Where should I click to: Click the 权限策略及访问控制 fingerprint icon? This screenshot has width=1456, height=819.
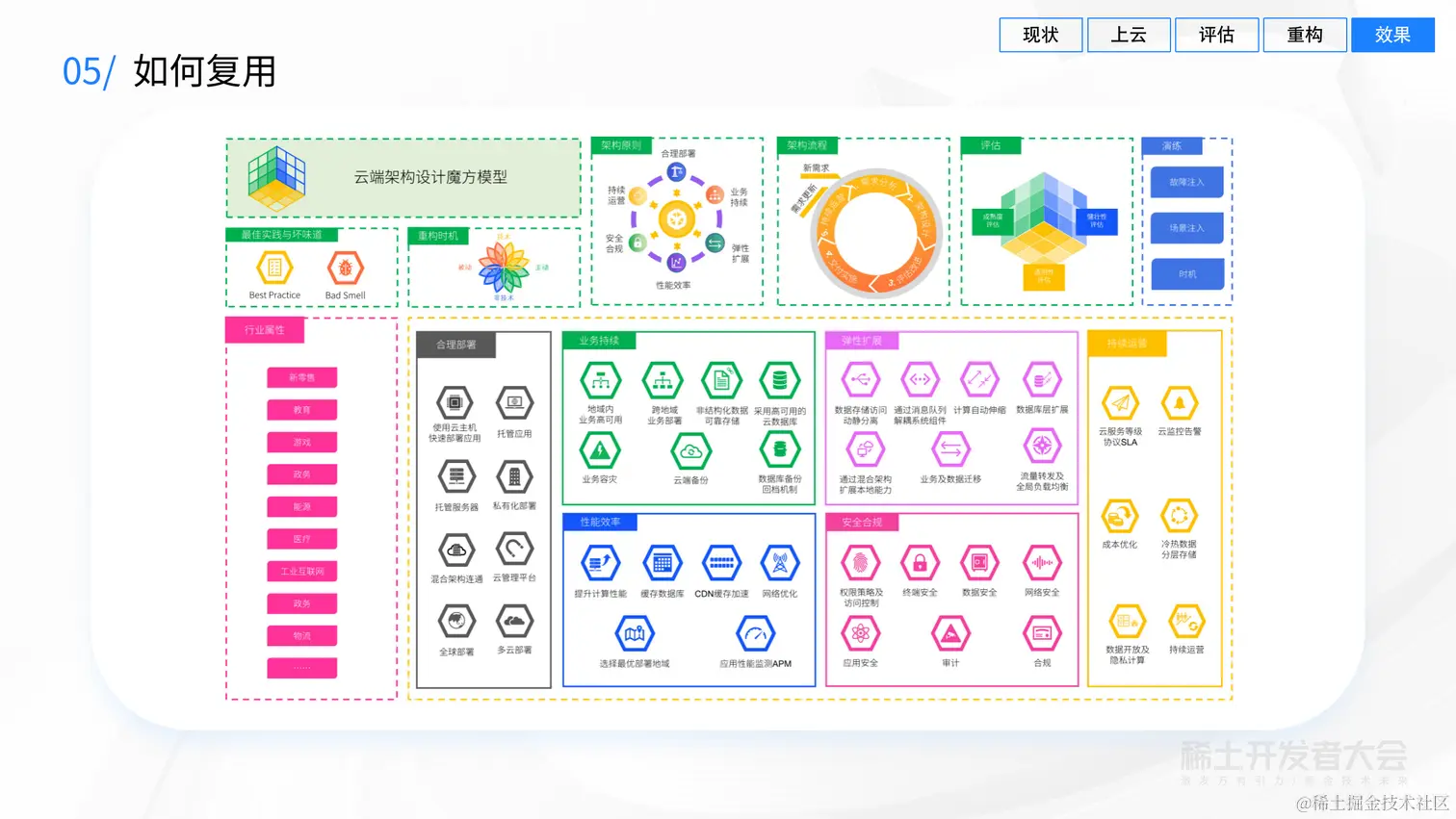[x=861, y=563]
